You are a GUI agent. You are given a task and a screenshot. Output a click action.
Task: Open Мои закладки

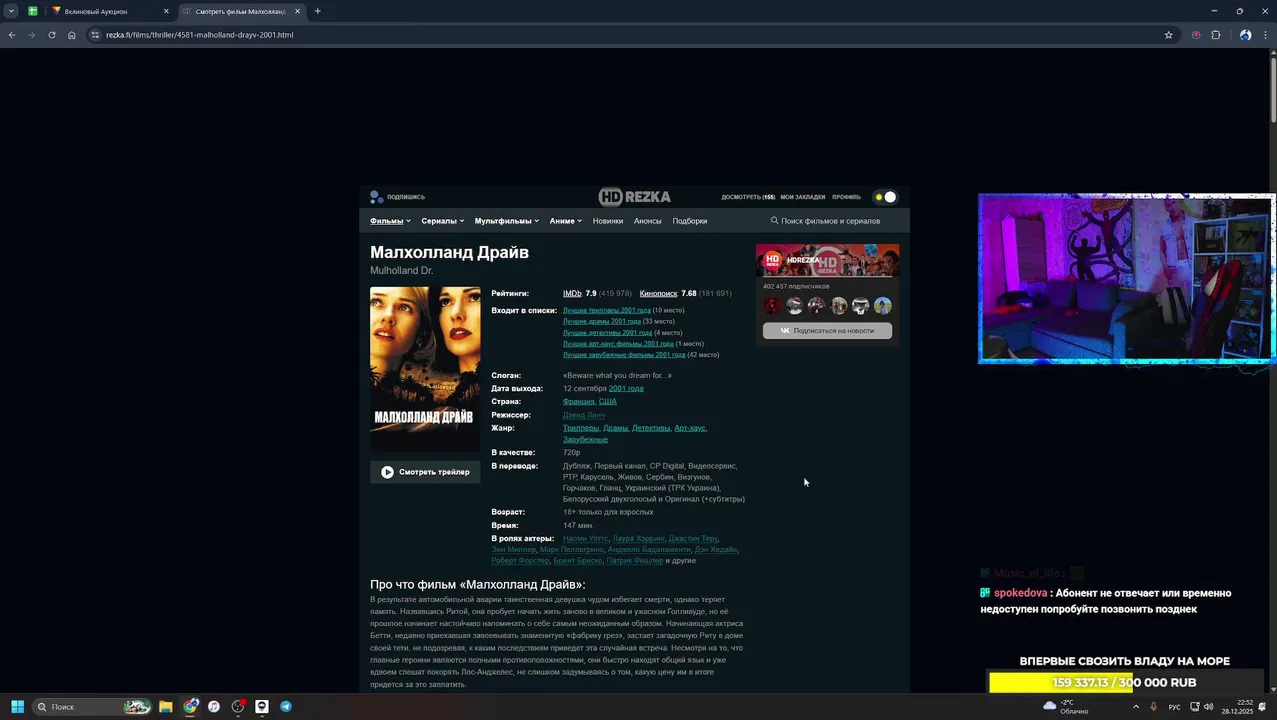pos(803,197)
